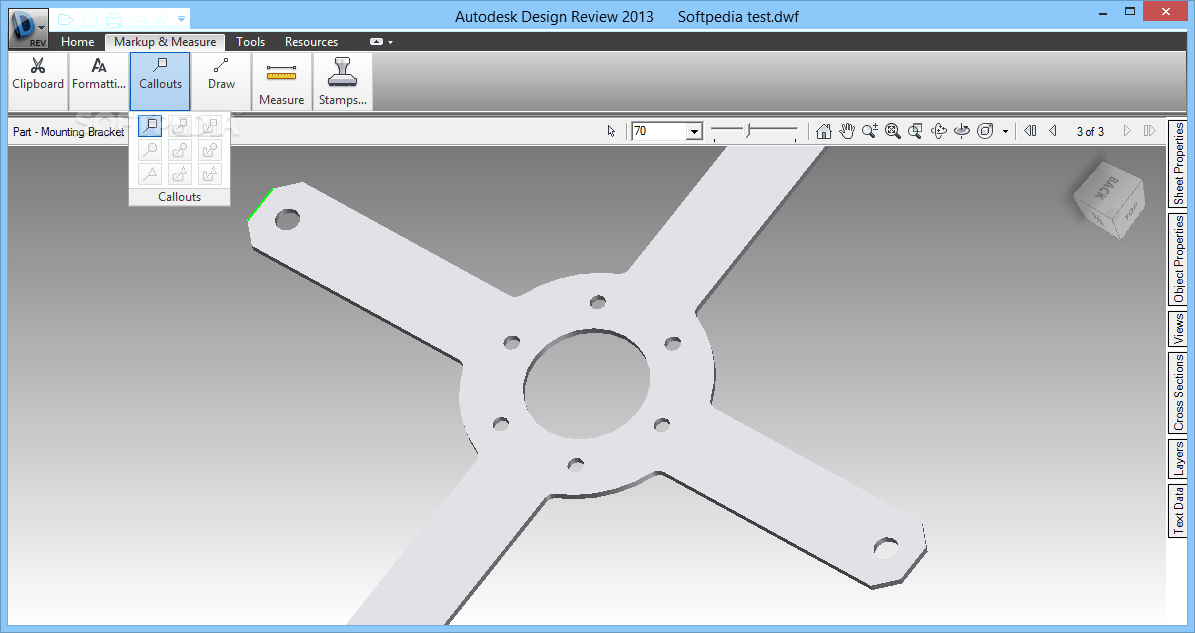Pick the Pan tool from the navigation bar
Viewport: 1195px width, 633px height.
tap(847, 131)
